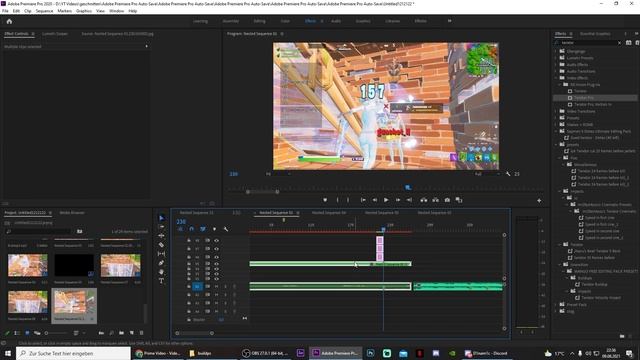The width and height of the screenshot is (640, 360).
Task: Toggle nest insert mode in timeline header
Action: tap(180, 229)
